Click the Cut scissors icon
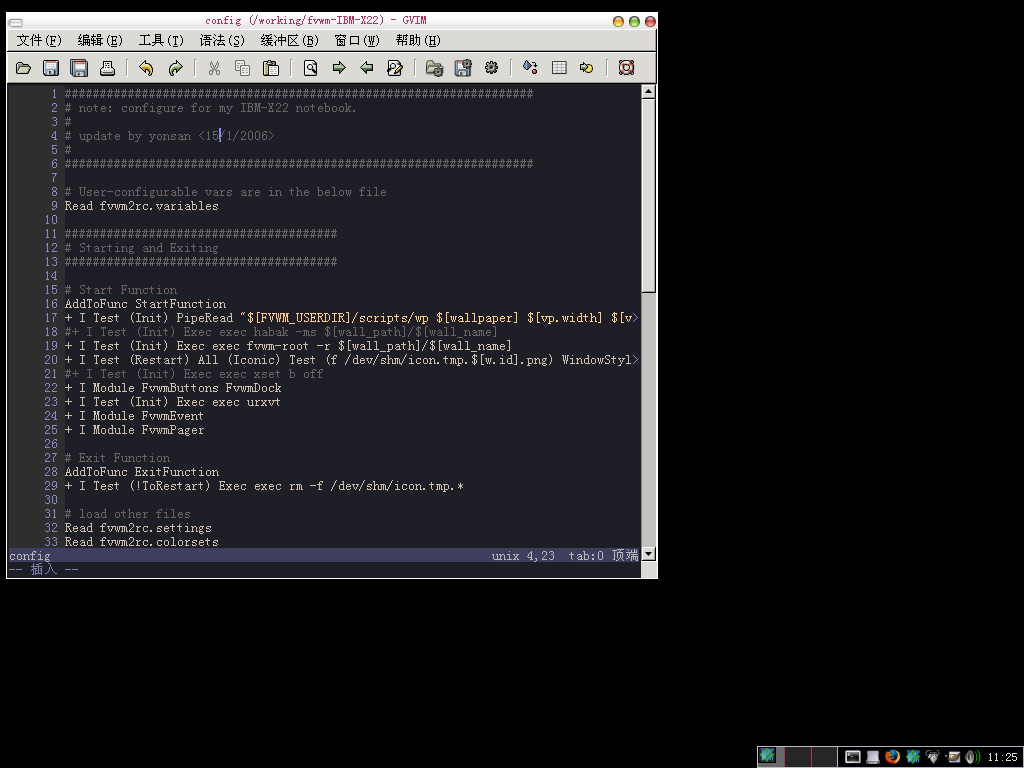The height and width of the screenshot is (768, 1024). click(214, 68)
